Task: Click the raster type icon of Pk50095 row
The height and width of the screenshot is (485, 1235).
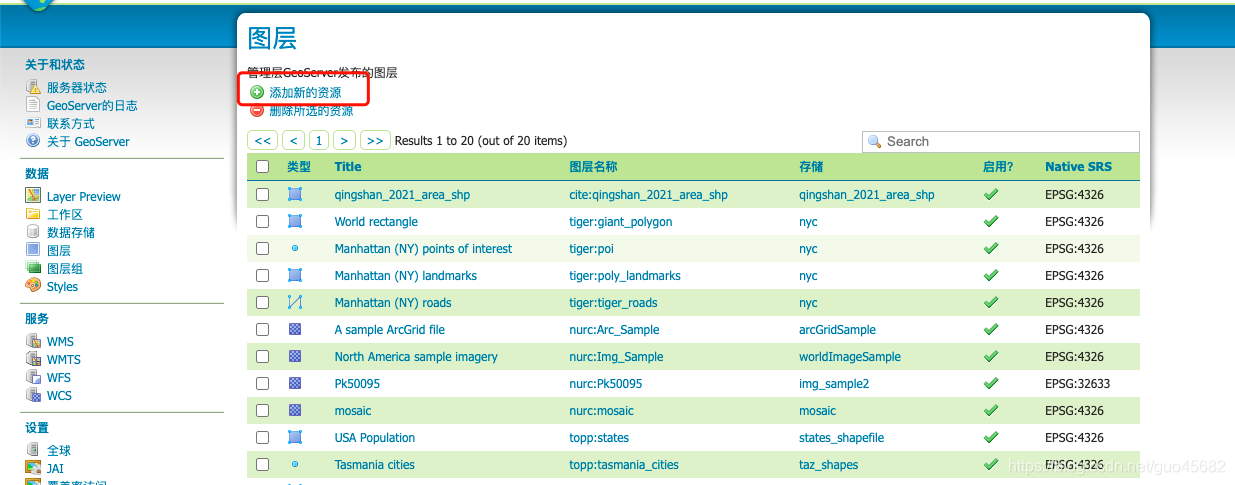Action: [x=295, y=383]
